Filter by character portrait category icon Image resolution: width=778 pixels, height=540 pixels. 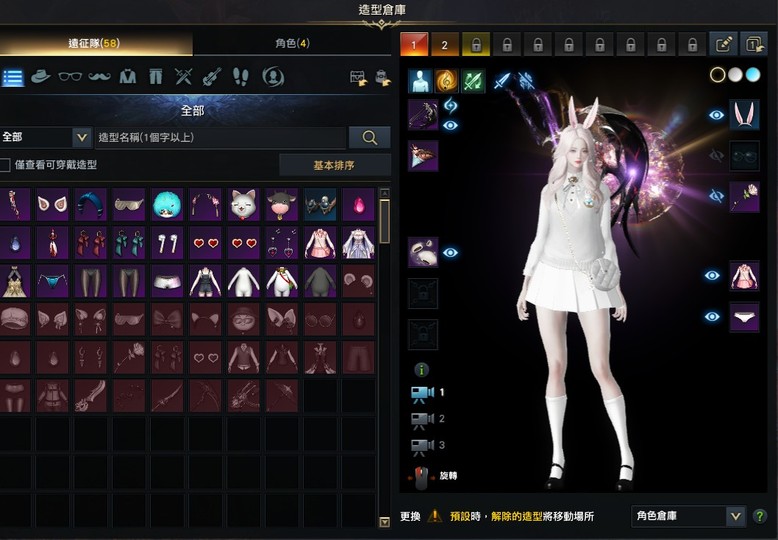[x=273, y=77]
